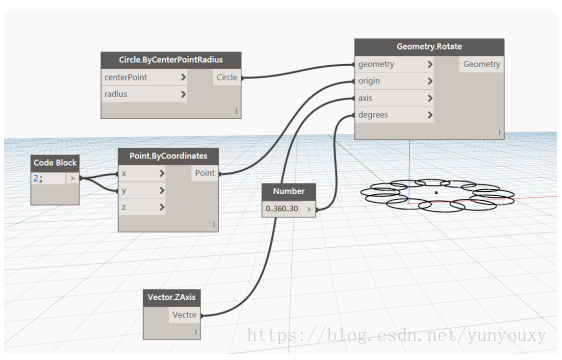
Task: Select the centerPoint input port
Action: click(x=144, y=77)
